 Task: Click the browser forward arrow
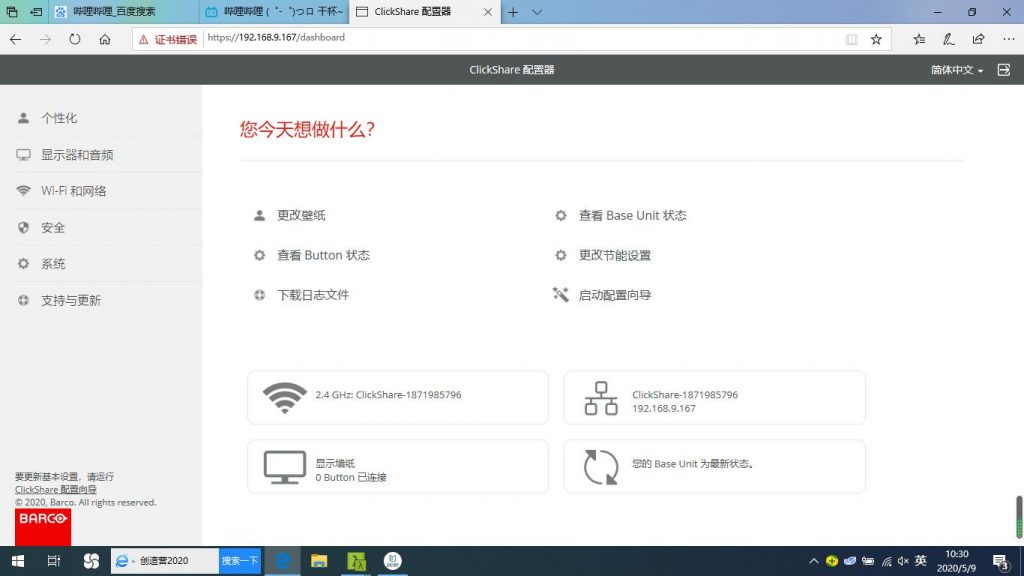tap(45, 39)
